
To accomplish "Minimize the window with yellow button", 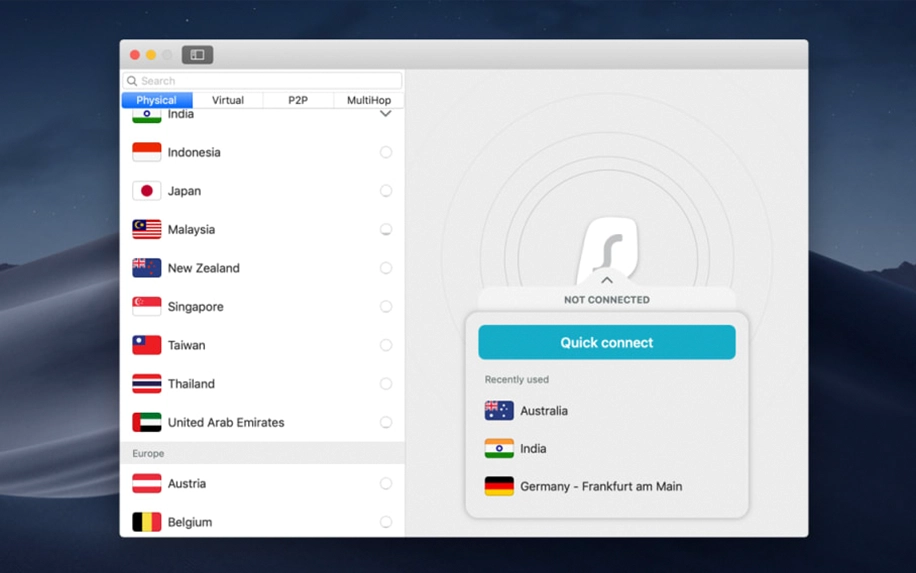I will point(151,55).
